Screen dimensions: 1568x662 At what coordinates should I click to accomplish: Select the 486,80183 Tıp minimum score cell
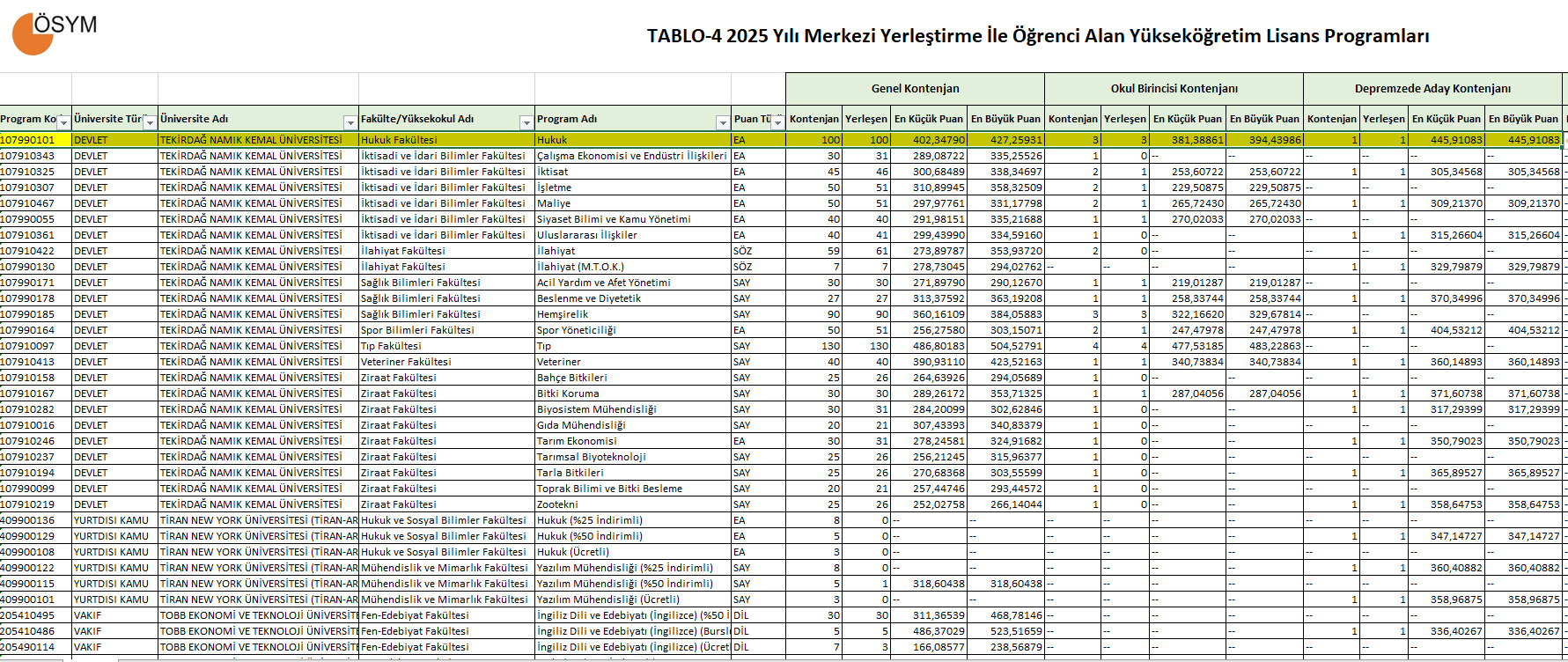[x=929, y=346]
